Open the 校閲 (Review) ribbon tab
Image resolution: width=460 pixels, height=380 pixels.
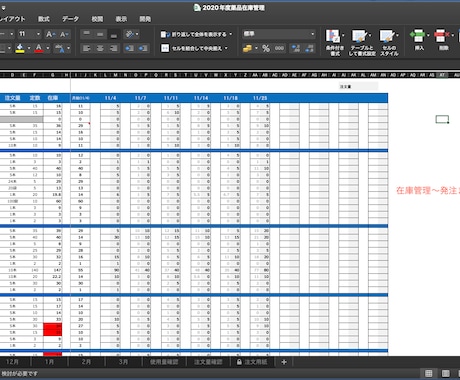coord(97,19)
